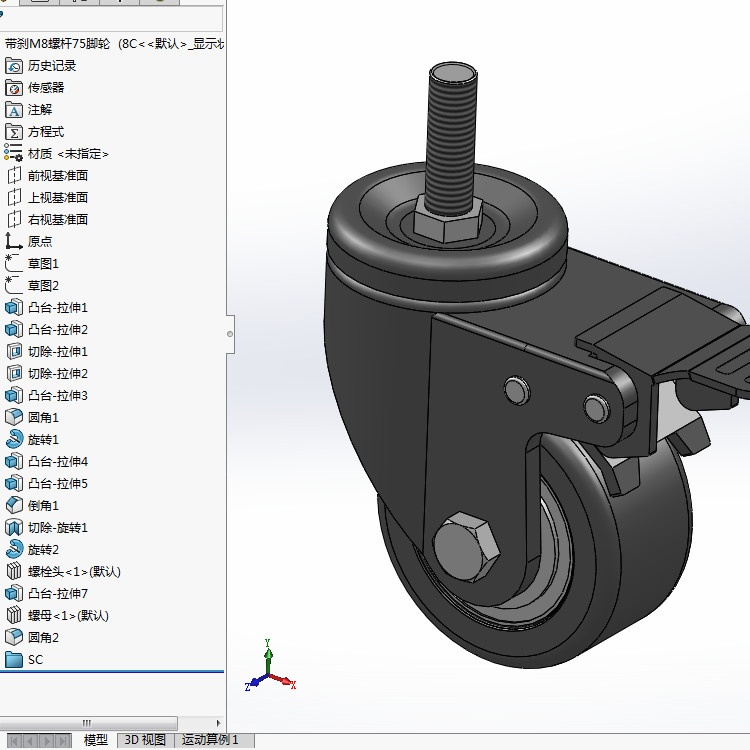
Task: Switch to the 模型 tab
Action: [x=96, y=740]
